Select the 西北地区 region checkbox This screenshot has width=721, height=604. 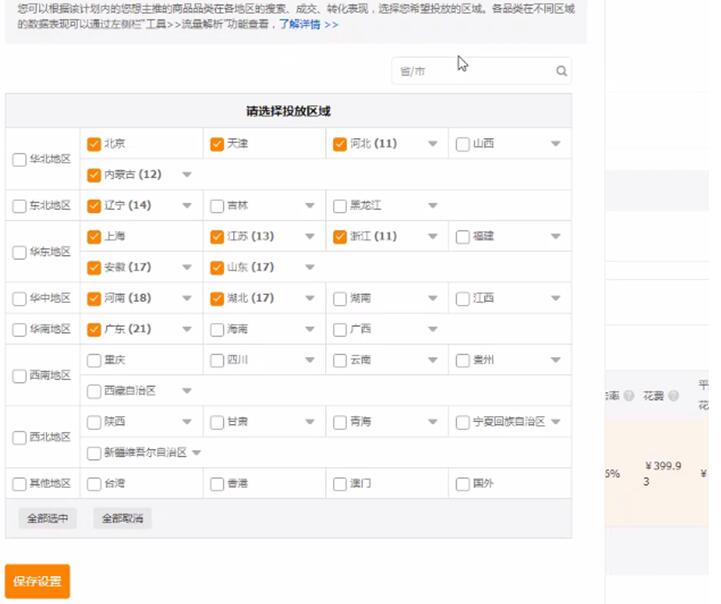(19, 438)
